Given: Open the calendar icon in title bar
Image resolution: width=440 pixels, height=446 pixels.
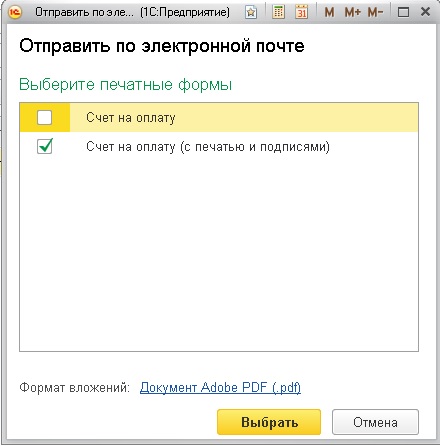Looking at the screenshot, I should coord(301,12).
